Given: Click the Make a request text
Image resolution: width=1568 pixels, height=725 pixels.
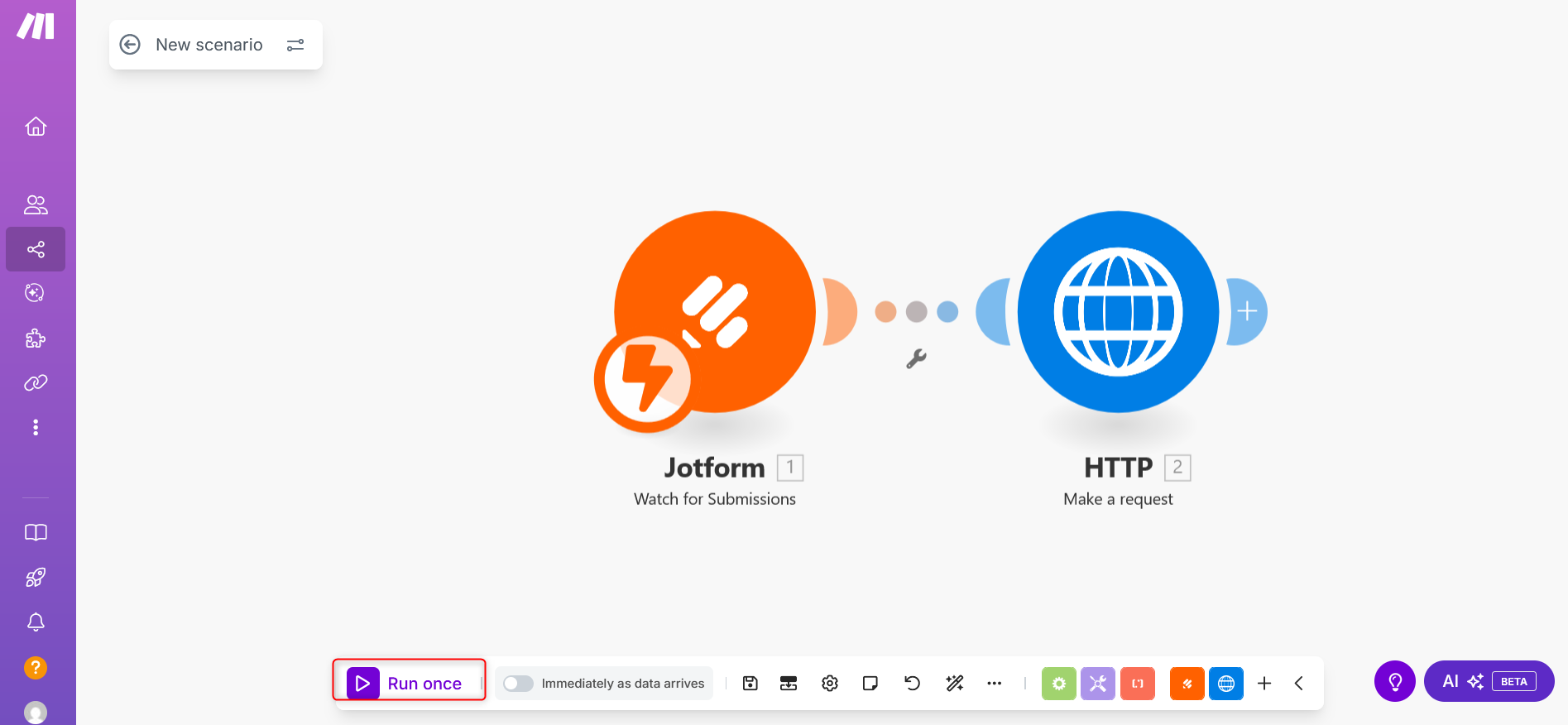Looking at the screenshot, I should click(x=1118, y=499).
